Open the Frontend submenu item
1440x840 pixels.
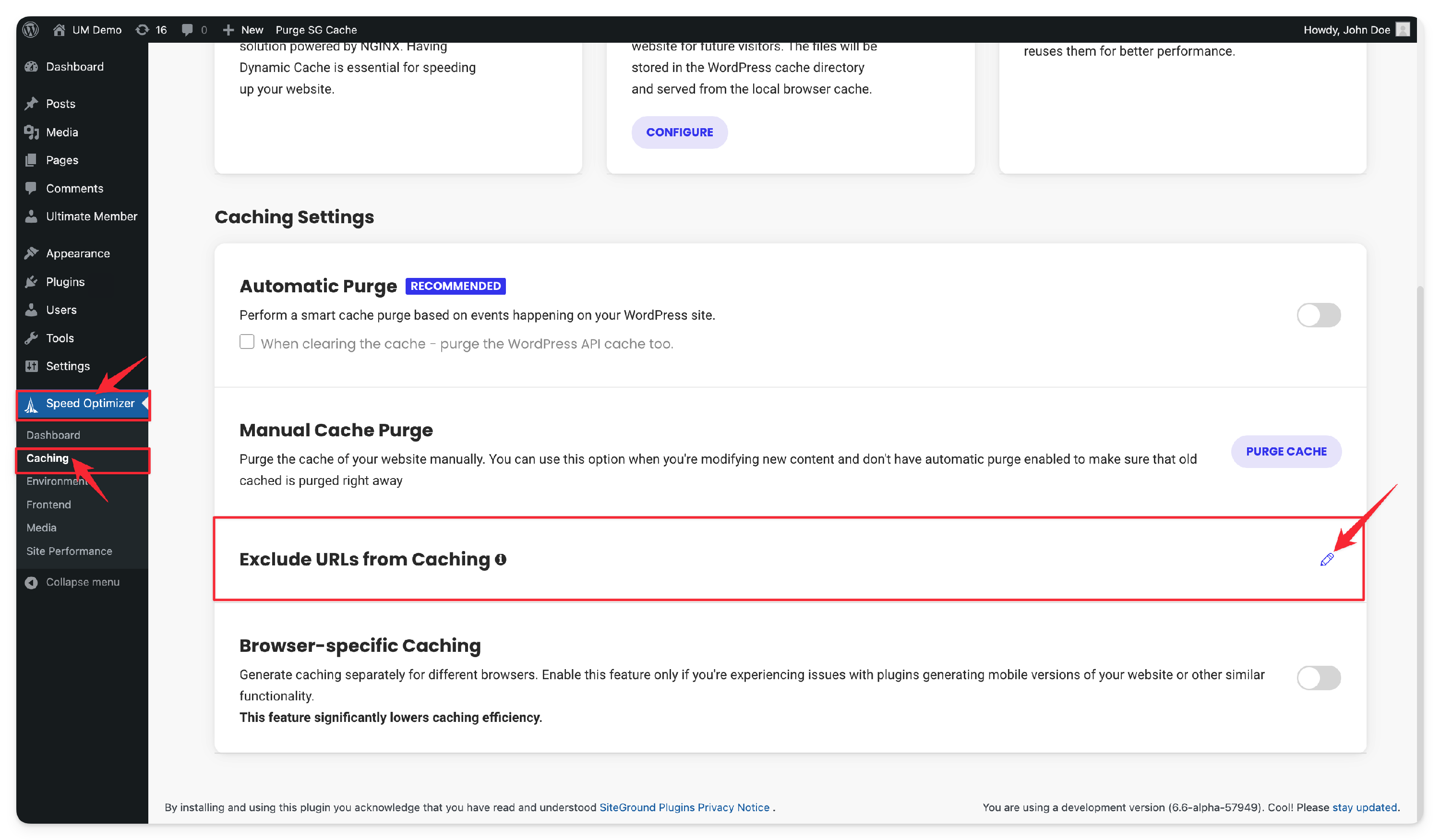pyautogui.click(x=48, y=505)
